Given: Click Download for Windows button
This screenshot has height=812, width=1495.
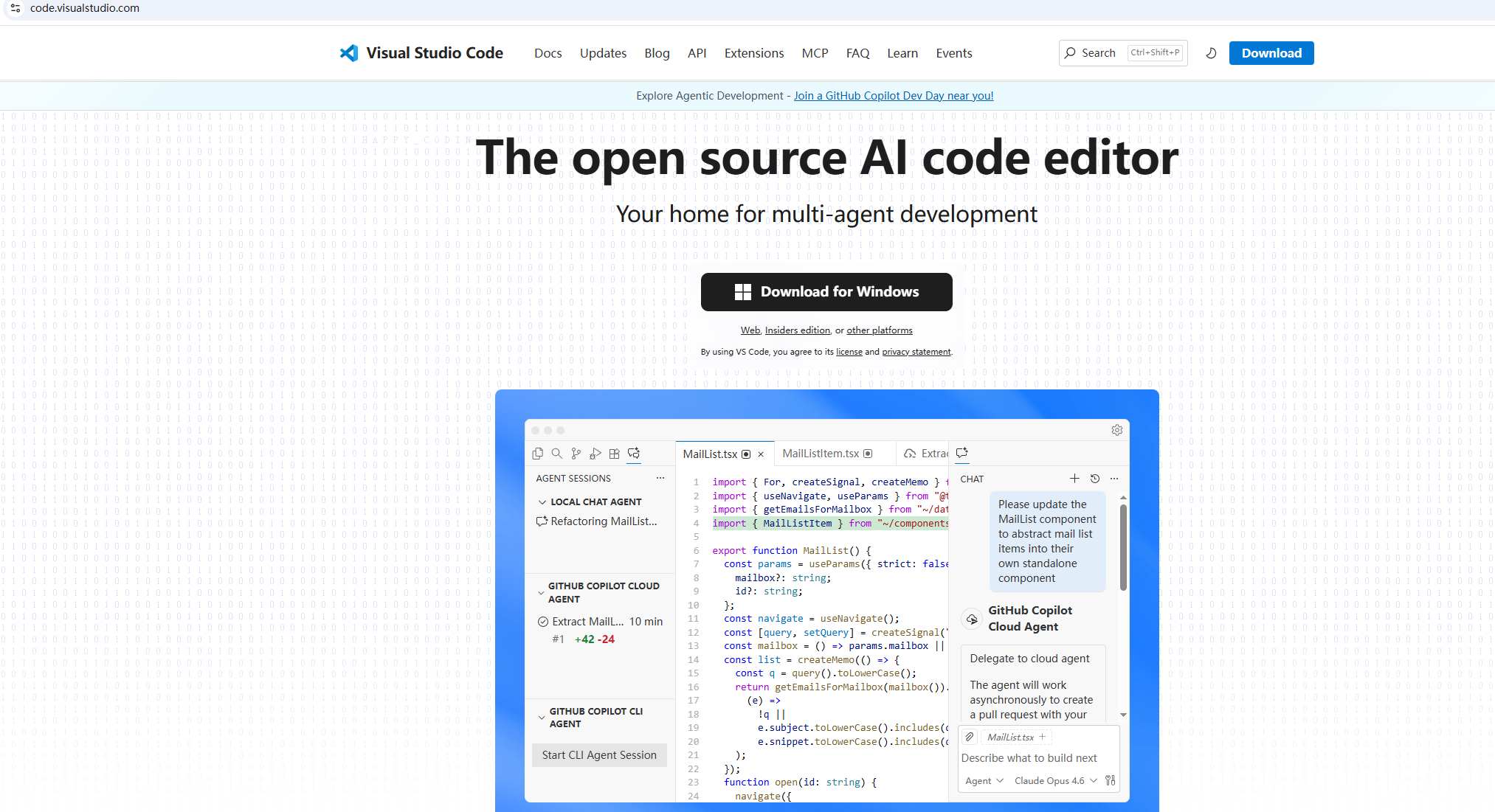Looking at the screenshot, I should (x=826, y=292).
